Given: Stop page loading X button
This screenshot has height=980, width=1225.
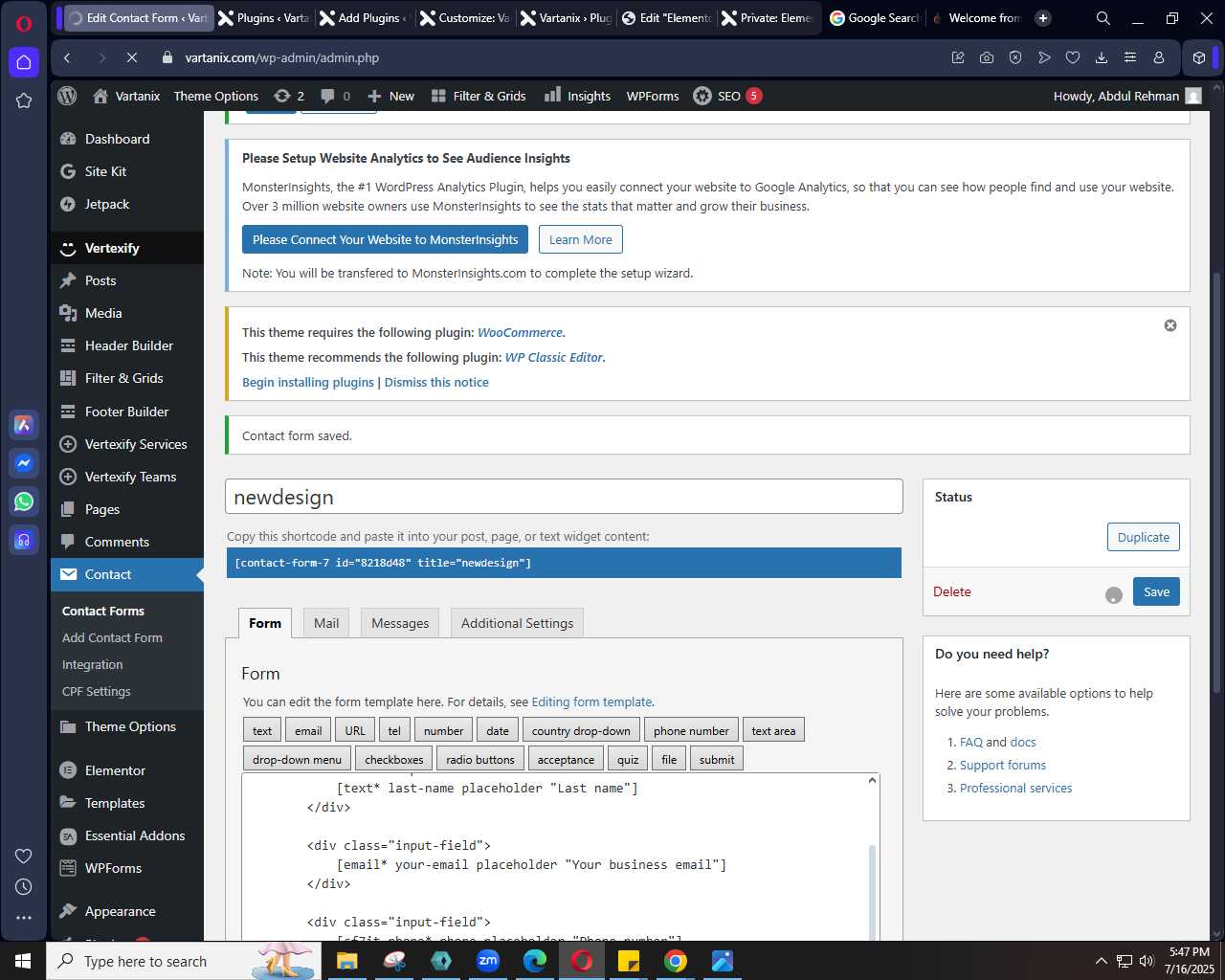Looking at the screenshot, I should (x=132, y=57).
